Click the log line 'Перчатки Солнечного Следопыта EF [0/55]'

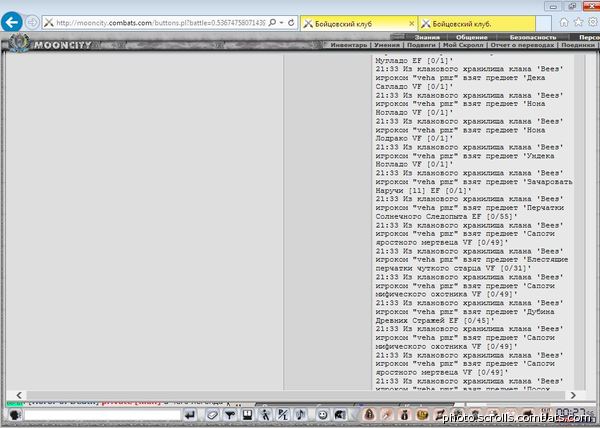[470, 212]
